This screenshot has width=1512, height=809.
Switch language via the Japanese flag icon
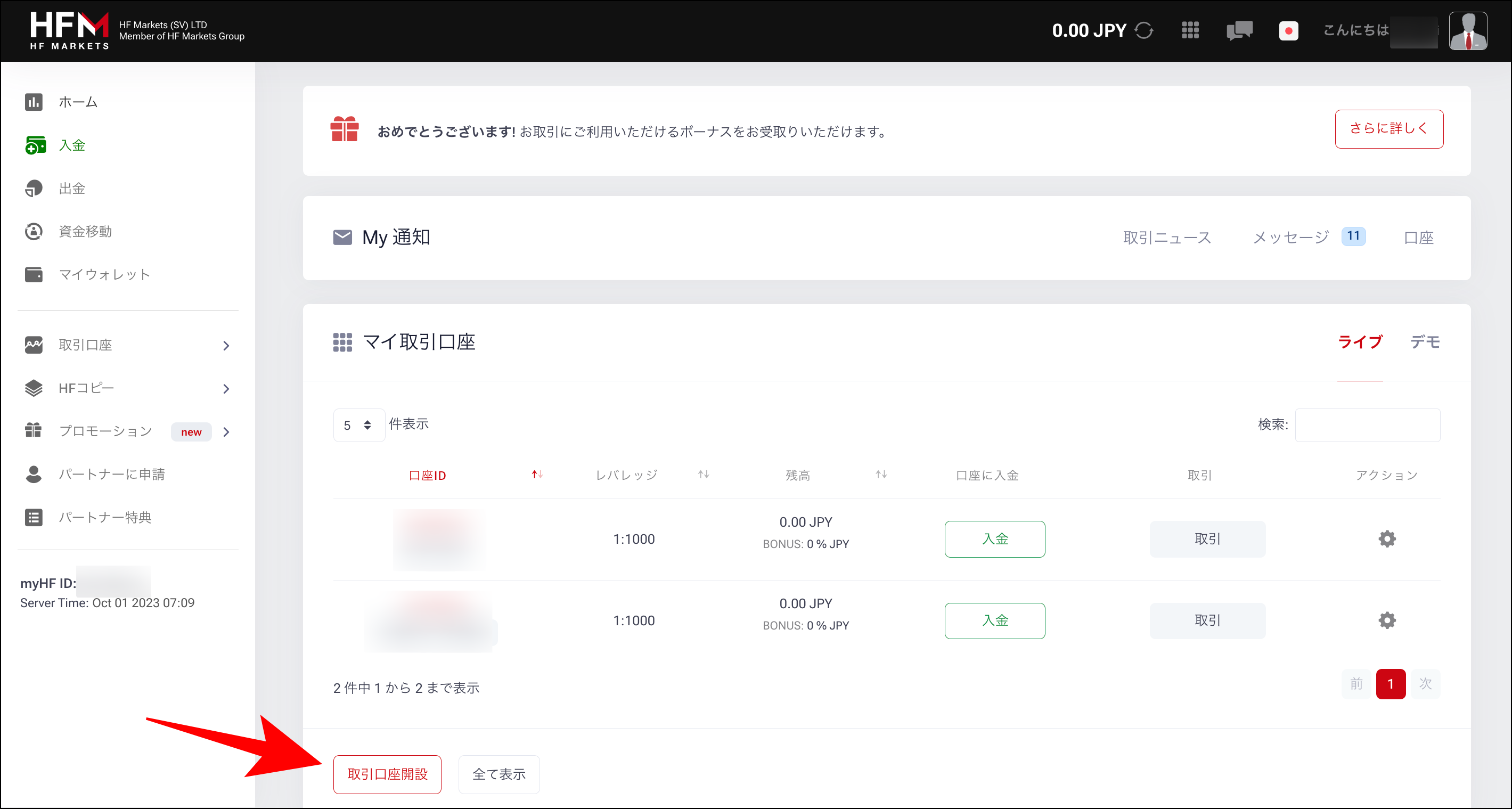(x=1288, y=30)
